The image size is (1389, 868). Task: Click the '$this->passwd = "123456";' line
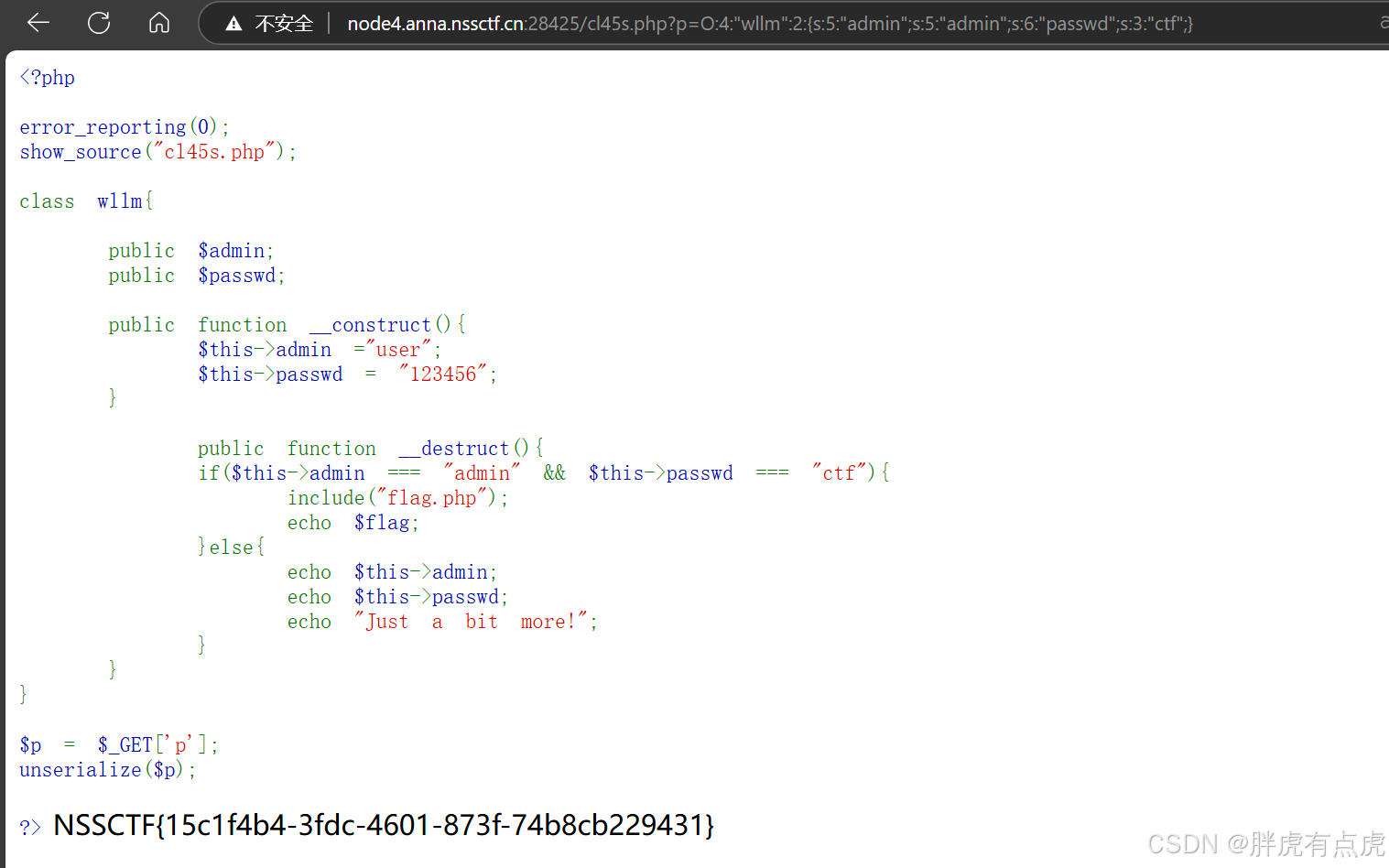click(348, 374)
